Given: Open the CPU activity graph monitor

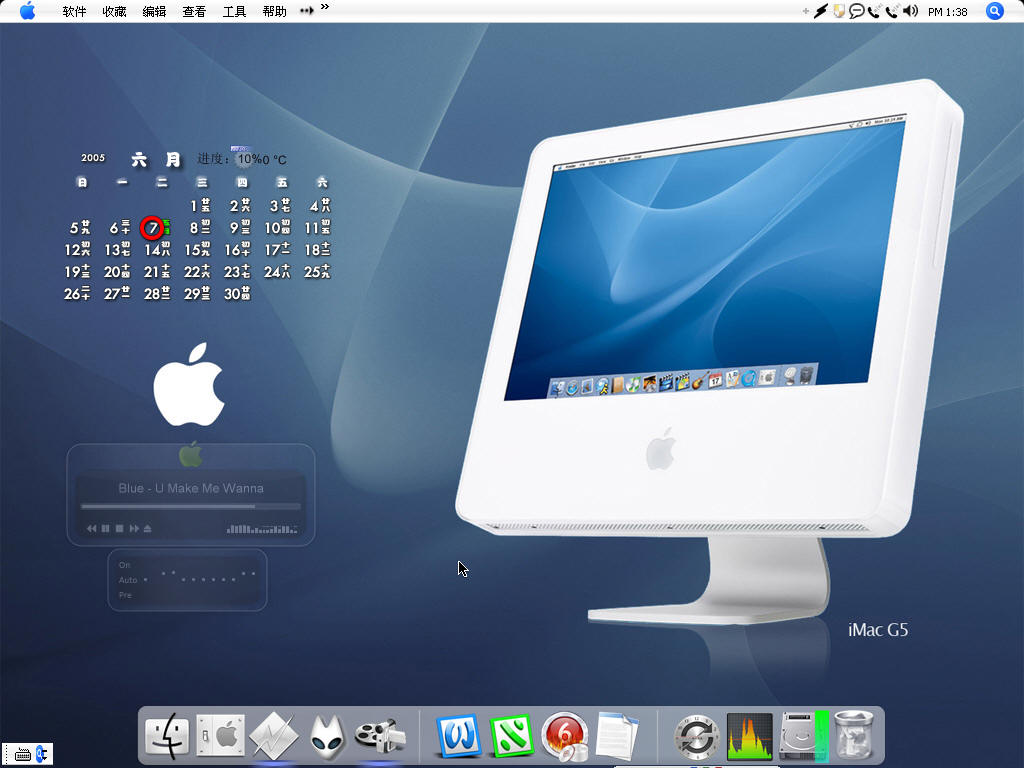Looking at the screenshot, I should [750, 736].
